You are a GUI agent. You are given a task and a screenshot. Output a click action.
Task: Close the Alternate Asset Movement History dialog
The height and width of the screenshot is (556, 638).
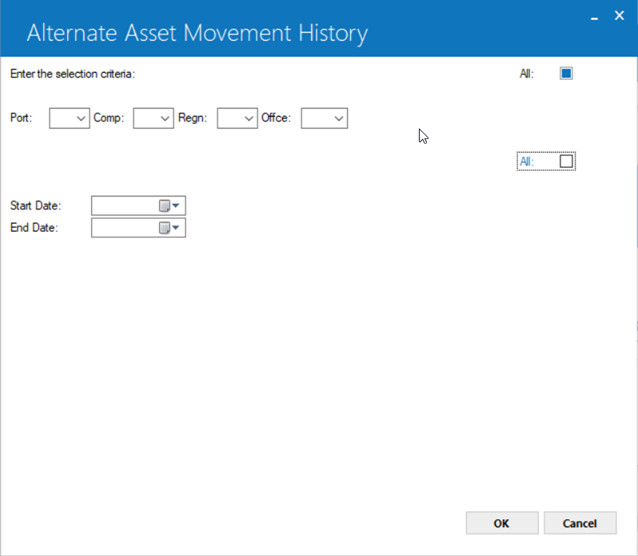(619, 15)
